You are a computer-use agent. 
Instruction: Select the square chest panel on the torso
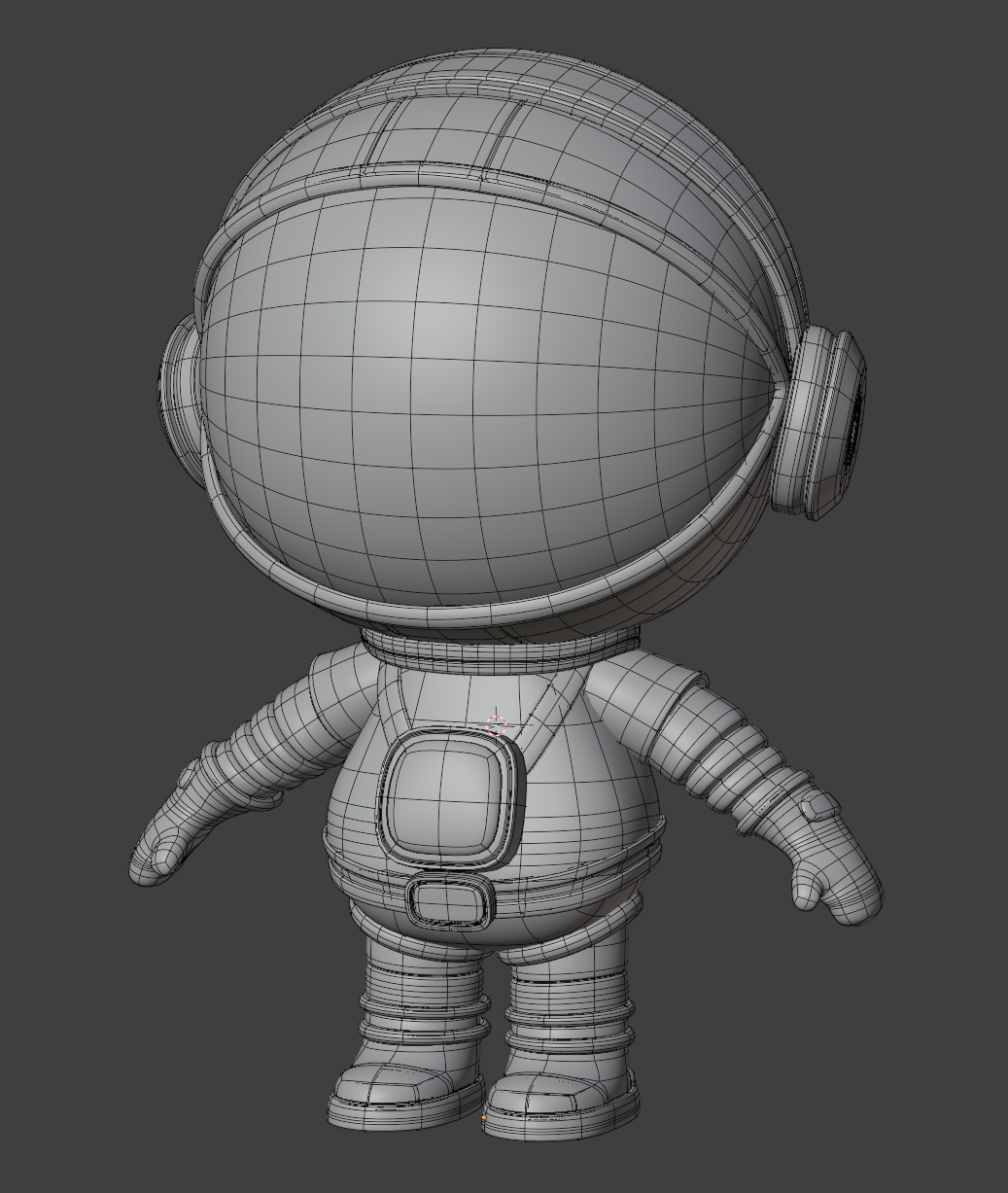pos(445,797)
